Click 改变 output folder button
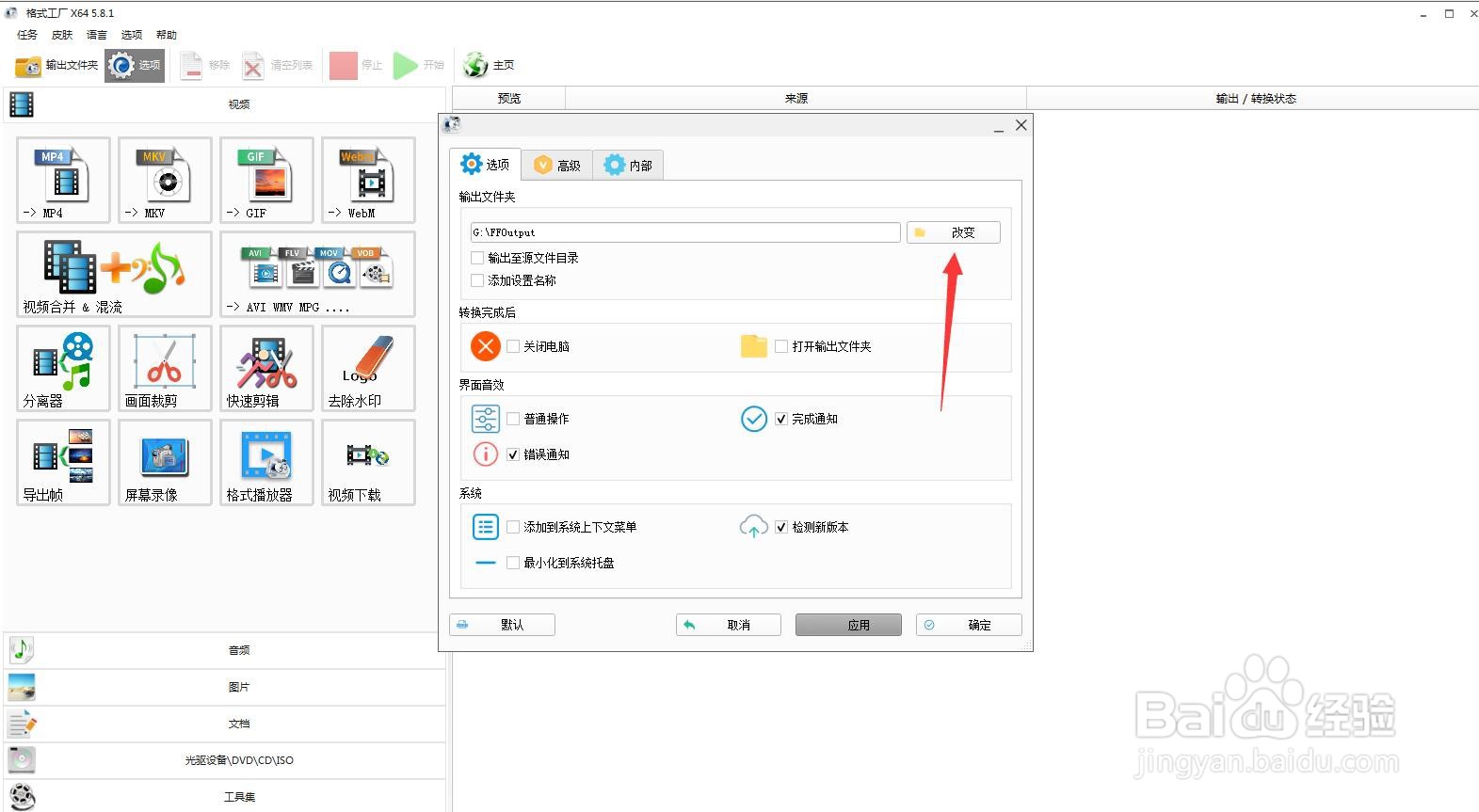Viewport: 1479px width, 812px height. click(953, 232)
